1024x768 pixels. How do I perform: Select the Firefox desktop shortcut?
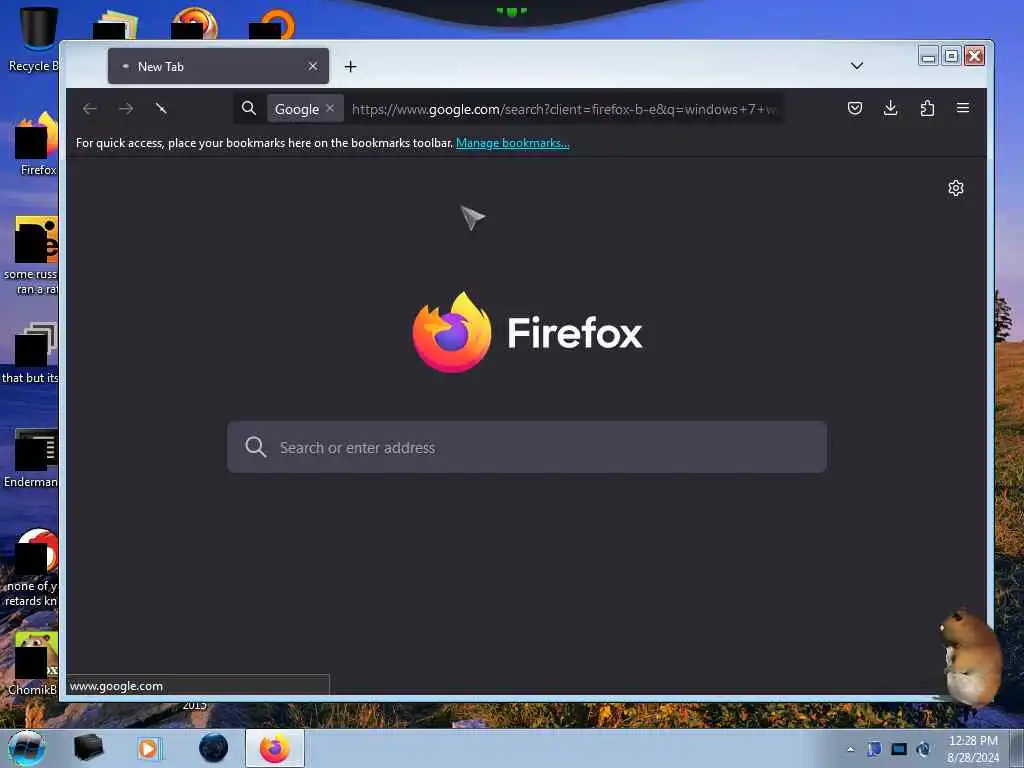coord(37,144)
